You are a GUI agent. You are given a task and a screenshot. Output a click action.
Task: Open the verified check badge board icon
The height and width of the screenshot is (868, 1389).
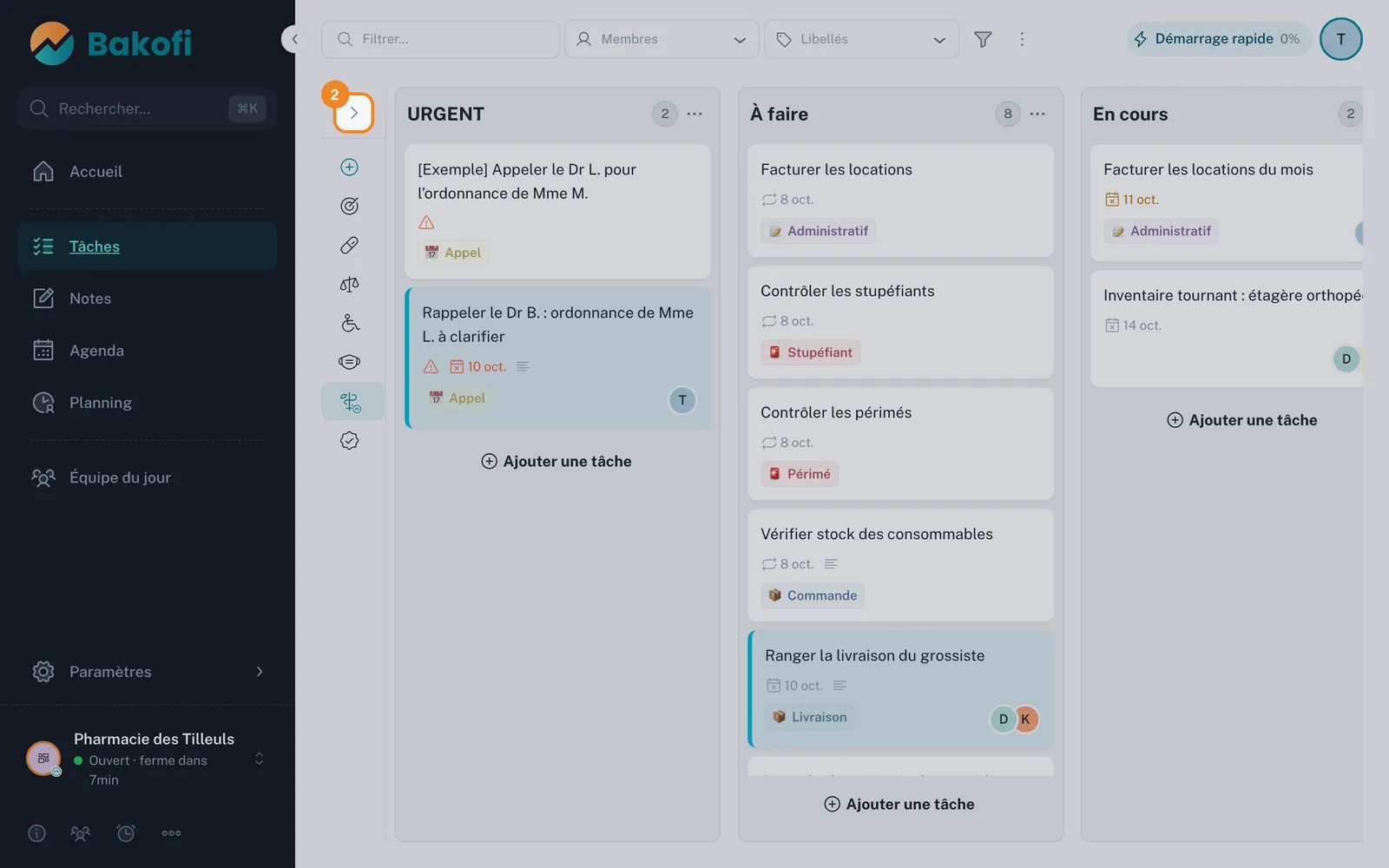click(349, 440)
